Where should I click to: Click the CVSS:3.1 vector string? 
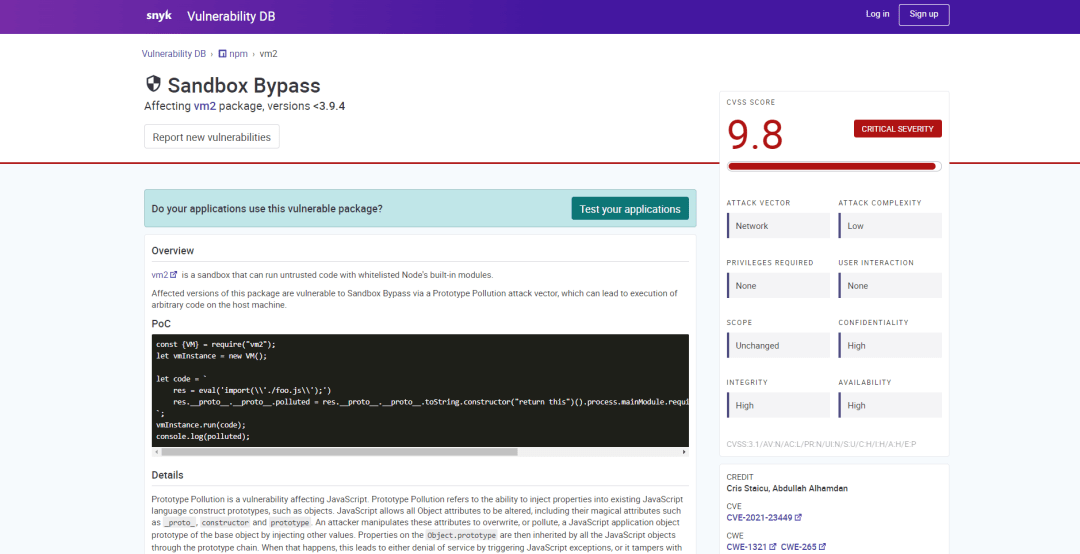pos(821,444)
